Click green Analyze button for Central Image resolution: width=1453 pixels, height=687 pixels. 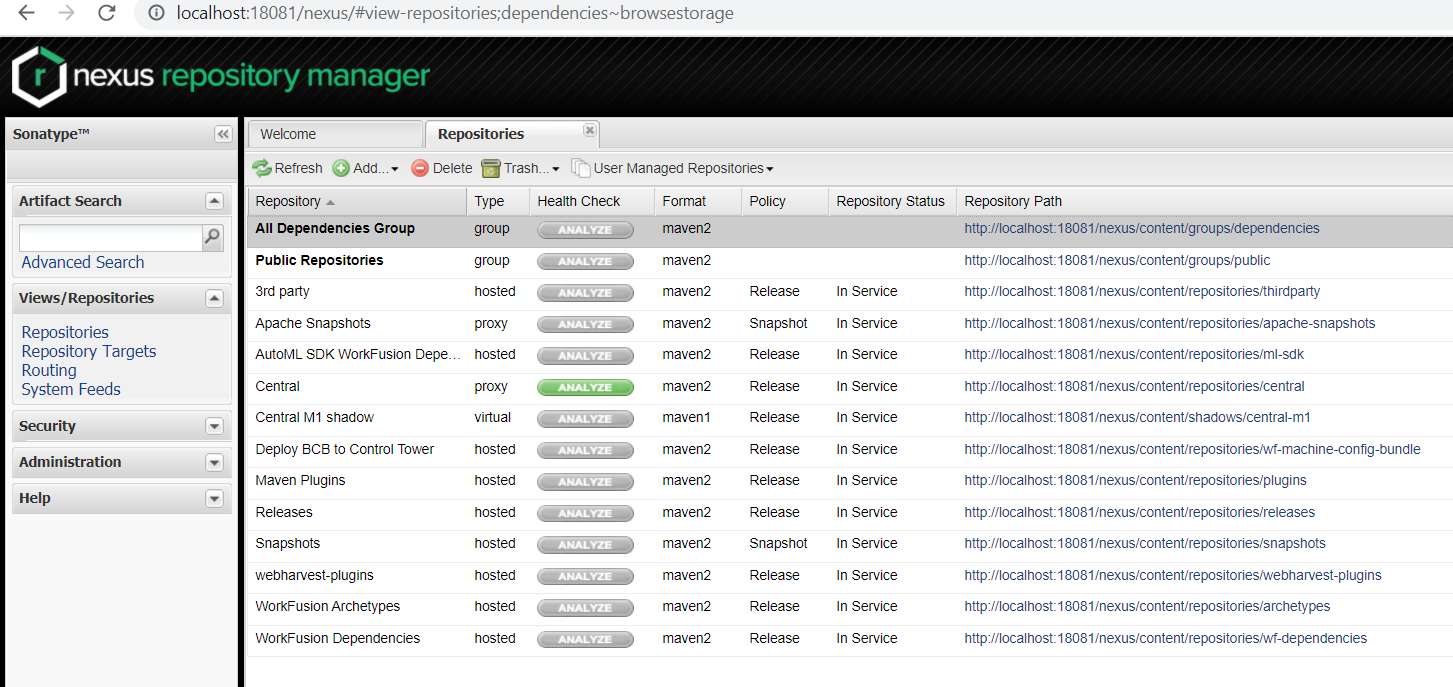pos(585,387)
